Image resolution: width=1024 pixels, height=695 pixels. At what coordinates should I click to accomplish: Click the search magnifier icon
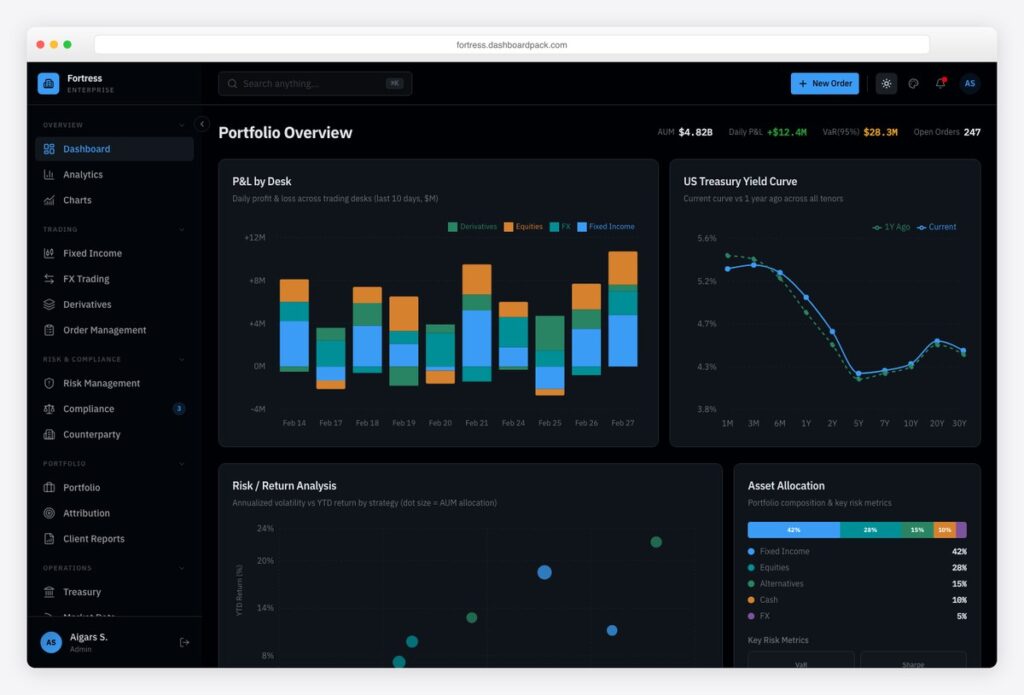coord(232,84)
